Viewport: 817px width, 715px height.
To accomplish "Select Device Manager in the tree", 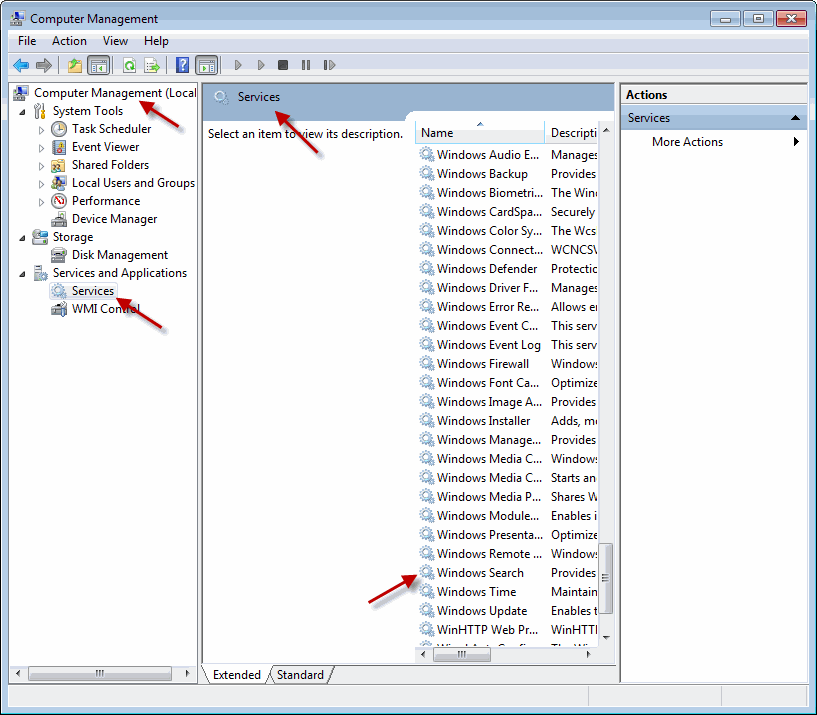I will 114,219.
